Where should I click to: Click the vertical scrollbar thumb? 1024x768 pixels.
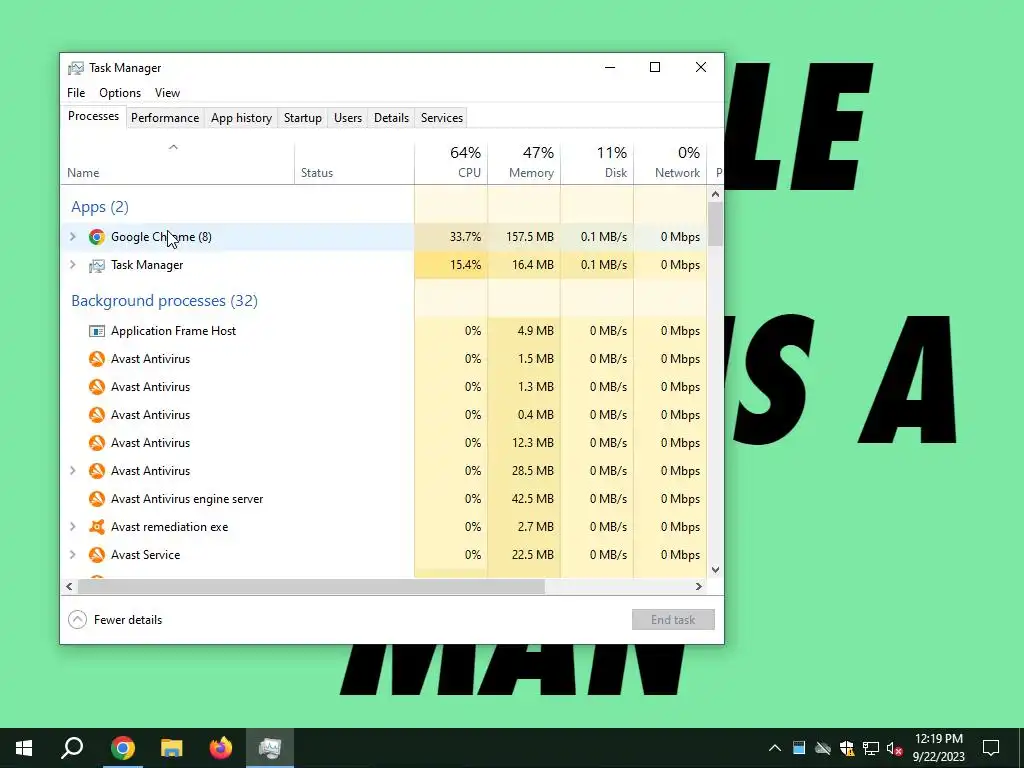[x=715, y=224]
